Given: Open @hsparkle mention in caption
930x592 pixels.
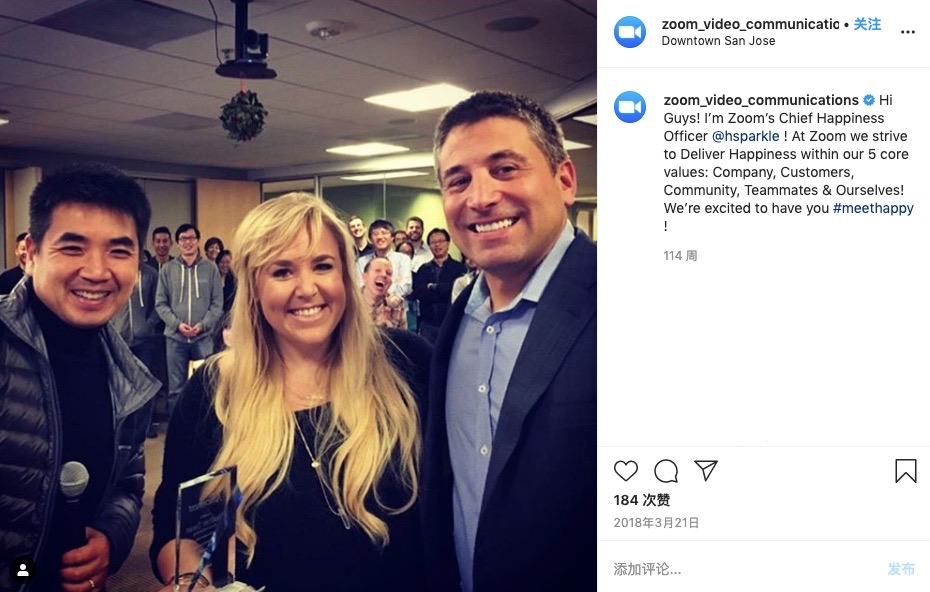Looking at the screenshot, I should 746,136.
